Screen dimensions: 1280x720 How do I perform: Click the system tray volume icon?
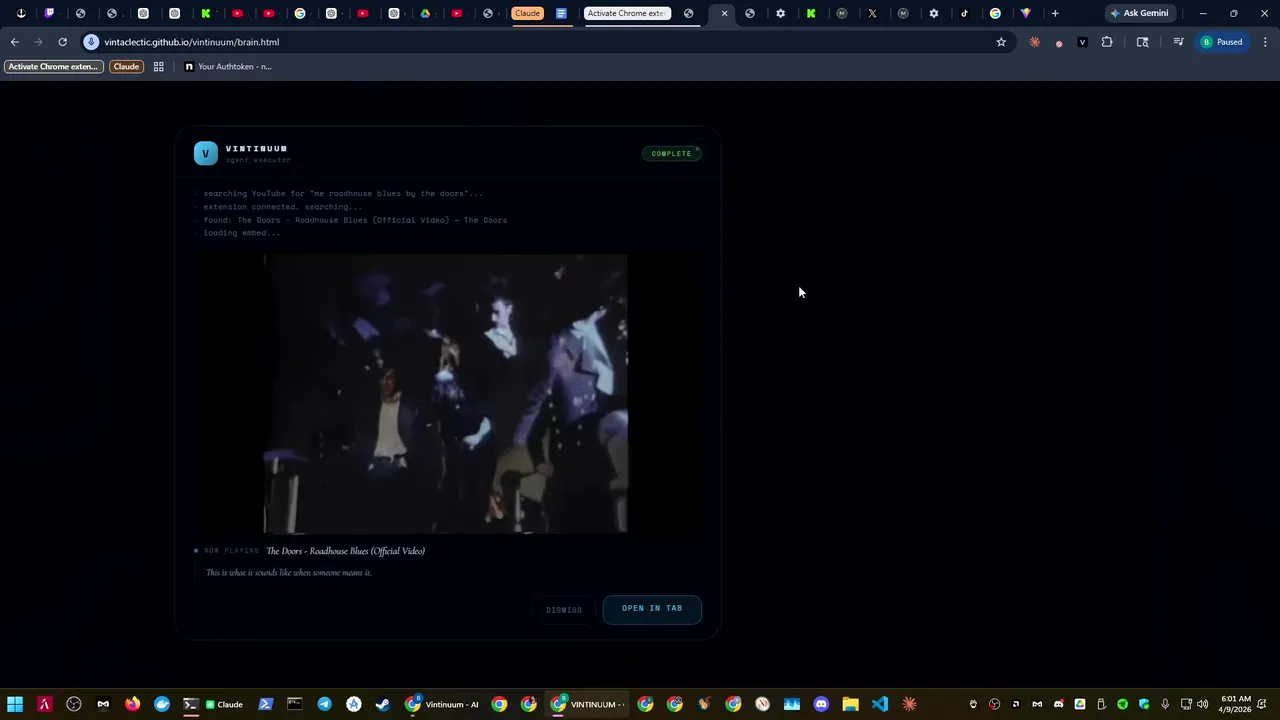(1202, 704)
